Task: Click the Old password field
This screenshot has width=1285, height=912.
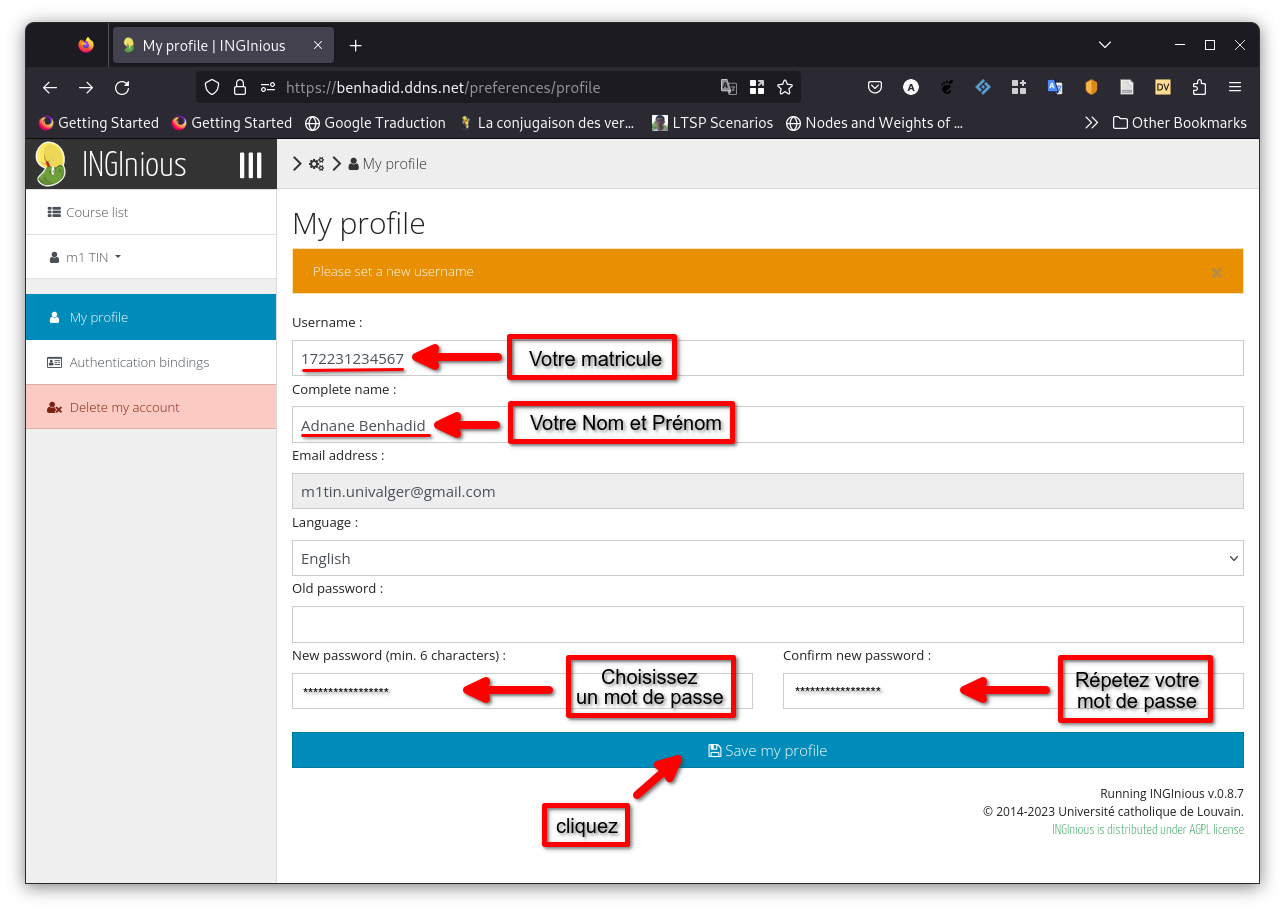Action: click(x=767, y=624)
